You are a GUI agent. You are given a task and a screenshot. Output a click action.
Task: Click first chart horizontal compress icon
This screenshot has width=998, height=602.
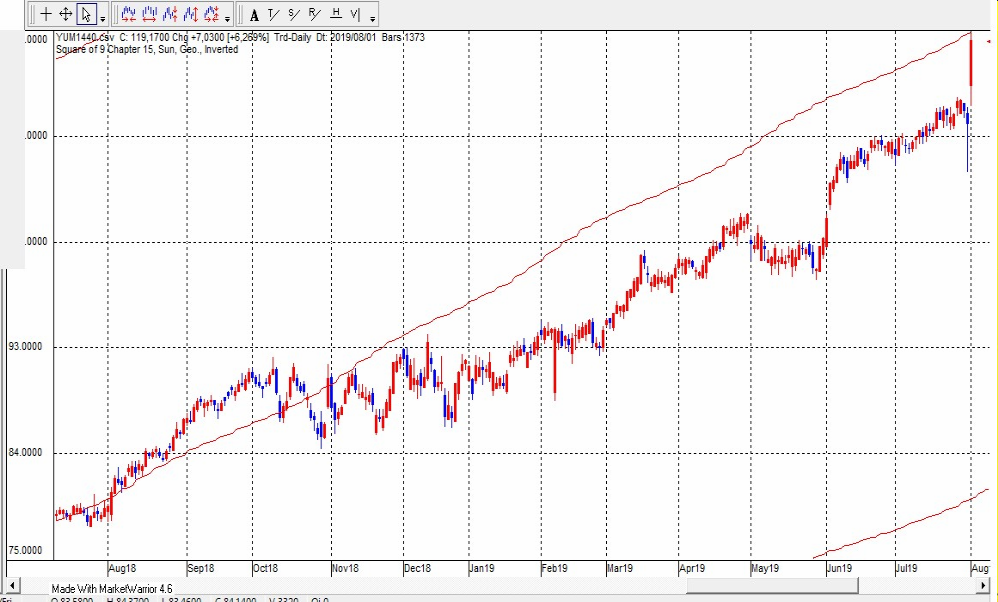[x=128, y=14]
